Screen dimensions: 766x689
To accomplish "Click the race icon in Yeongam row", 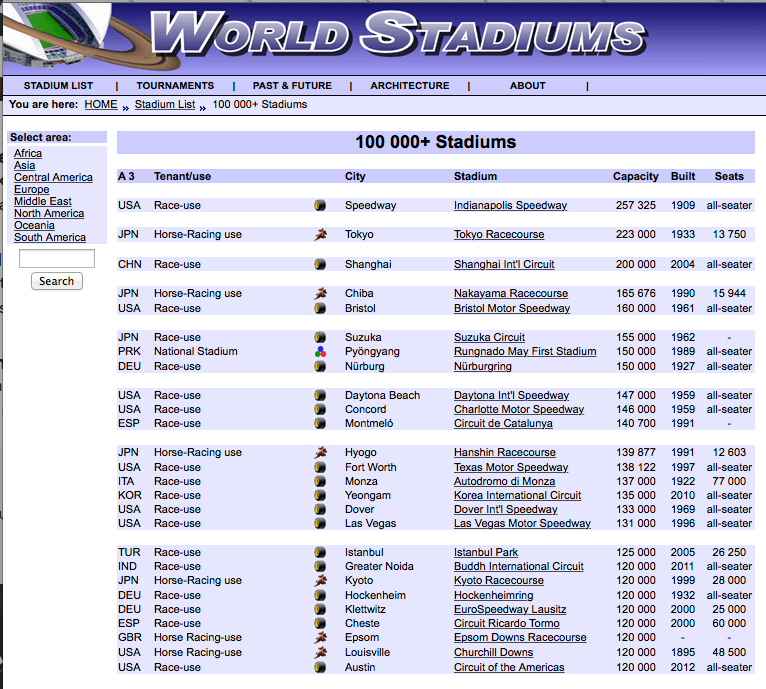I will tap(320, 495).
